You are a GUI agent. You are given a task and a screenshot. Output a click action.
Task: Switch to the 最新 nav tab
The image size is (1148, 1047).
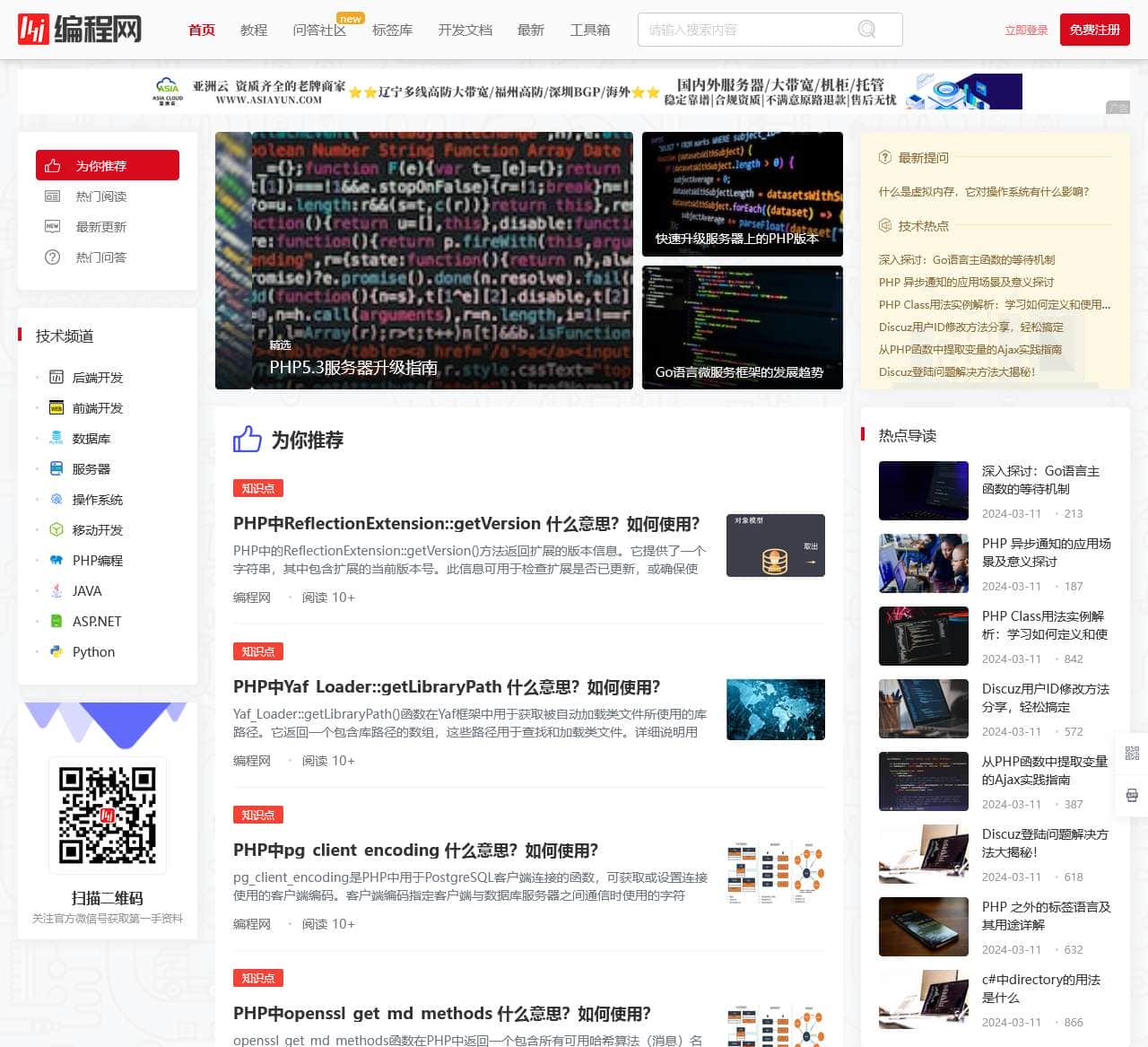click(531, 30)
